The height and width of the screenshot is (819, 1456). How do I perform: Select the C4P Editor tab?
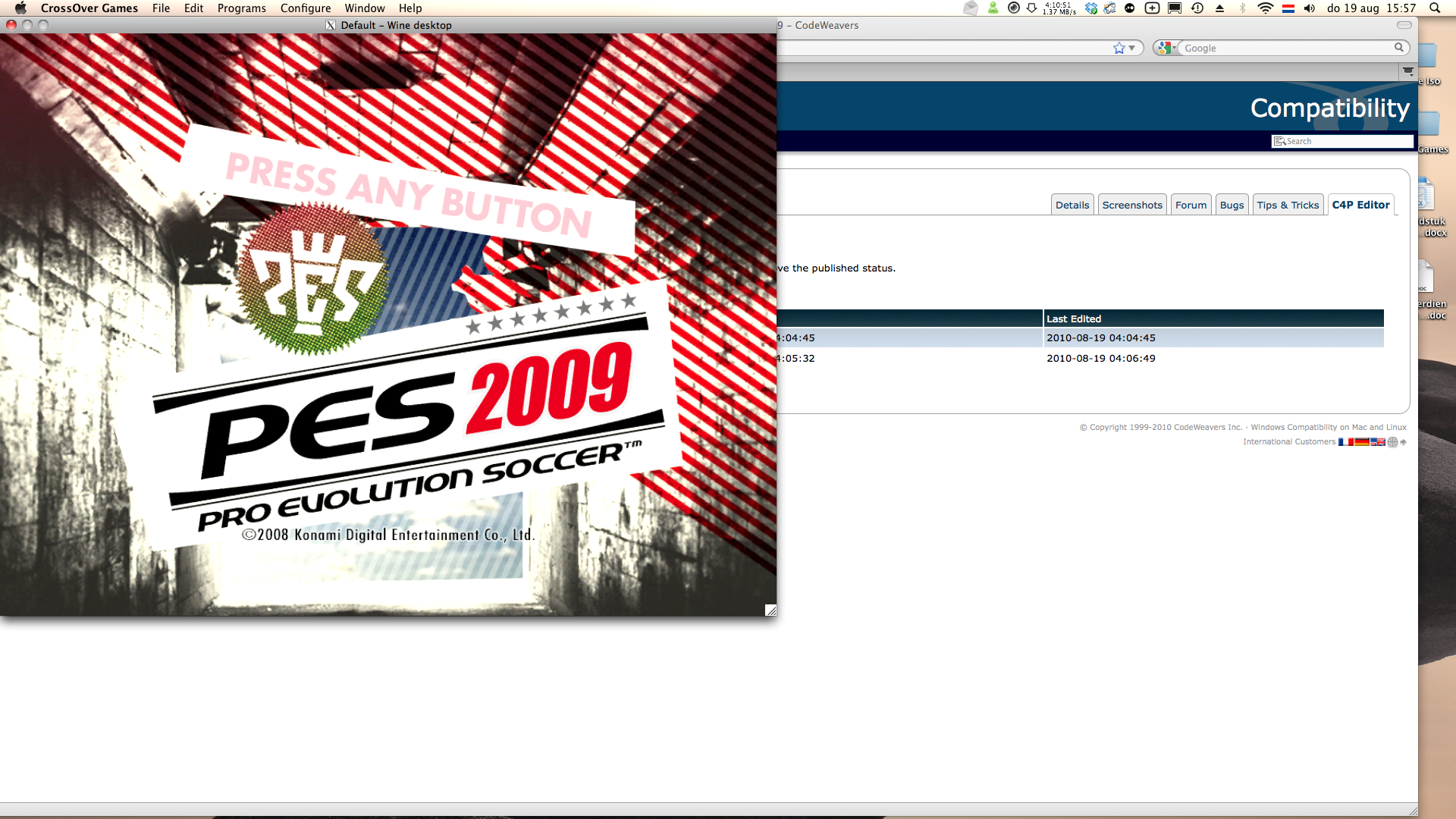pos(1360,205)
